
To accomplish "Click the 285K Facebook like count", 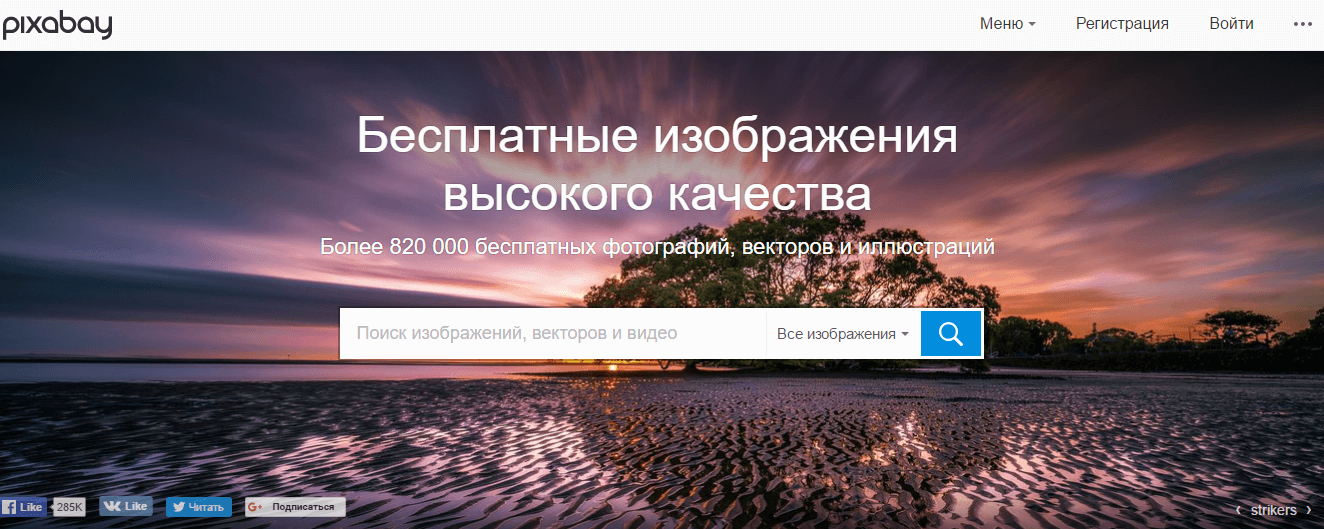I will [x=70, y=507].
